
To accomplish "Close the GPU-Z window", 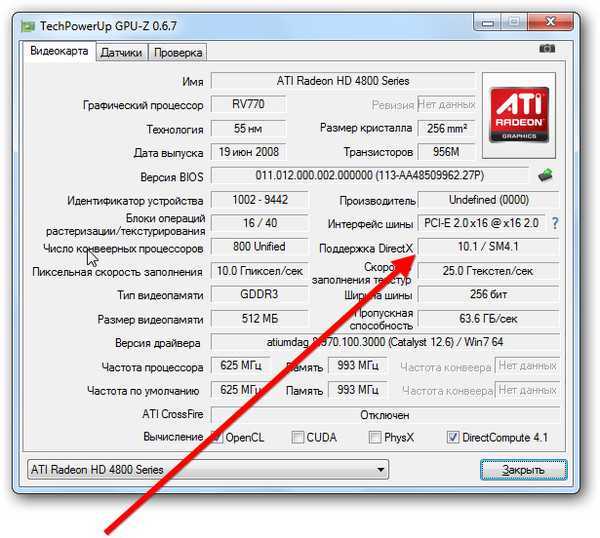I will (x=550, y=22).
